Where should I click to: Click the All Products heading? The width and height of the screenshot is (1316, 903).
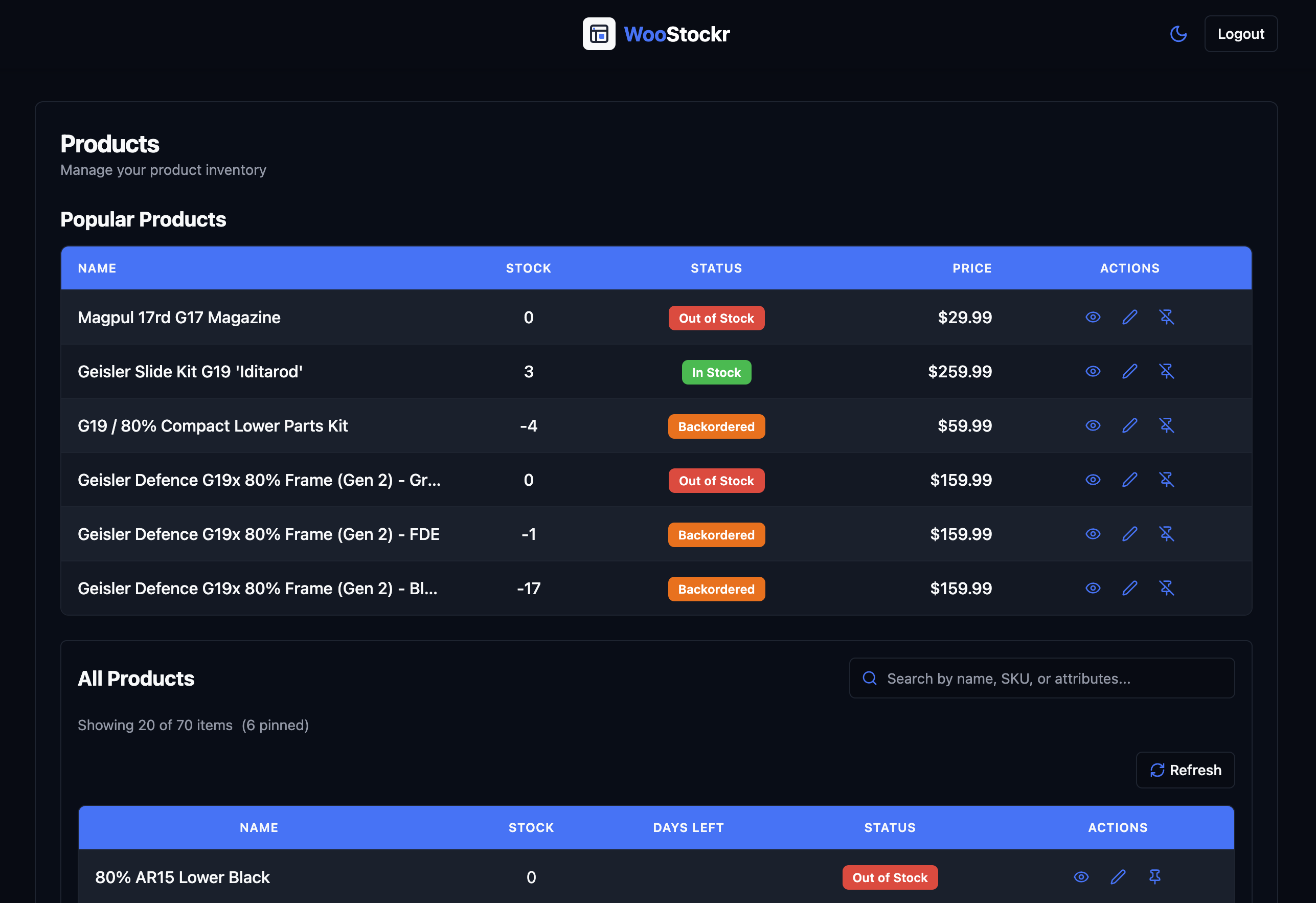point(136,678)
